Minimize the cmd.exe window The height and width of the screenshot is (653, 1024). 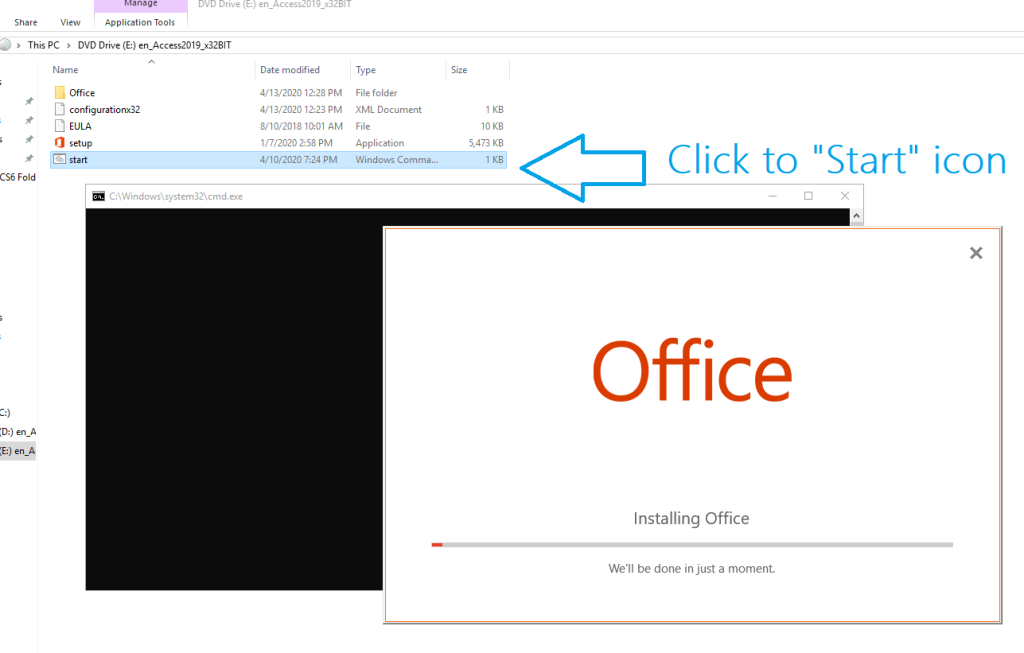[773, 196]
